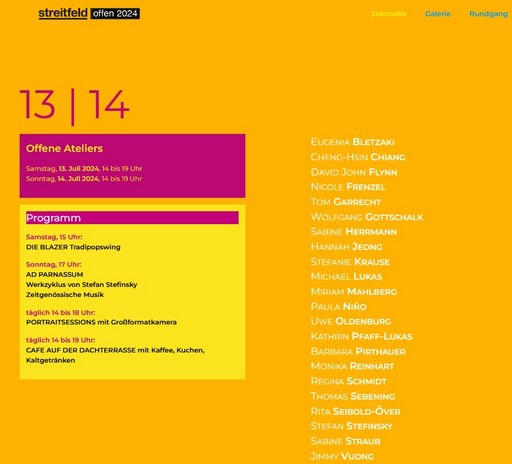Go to the Galerie page
This screenshot has width=512, height=464.
click(438, 14)
